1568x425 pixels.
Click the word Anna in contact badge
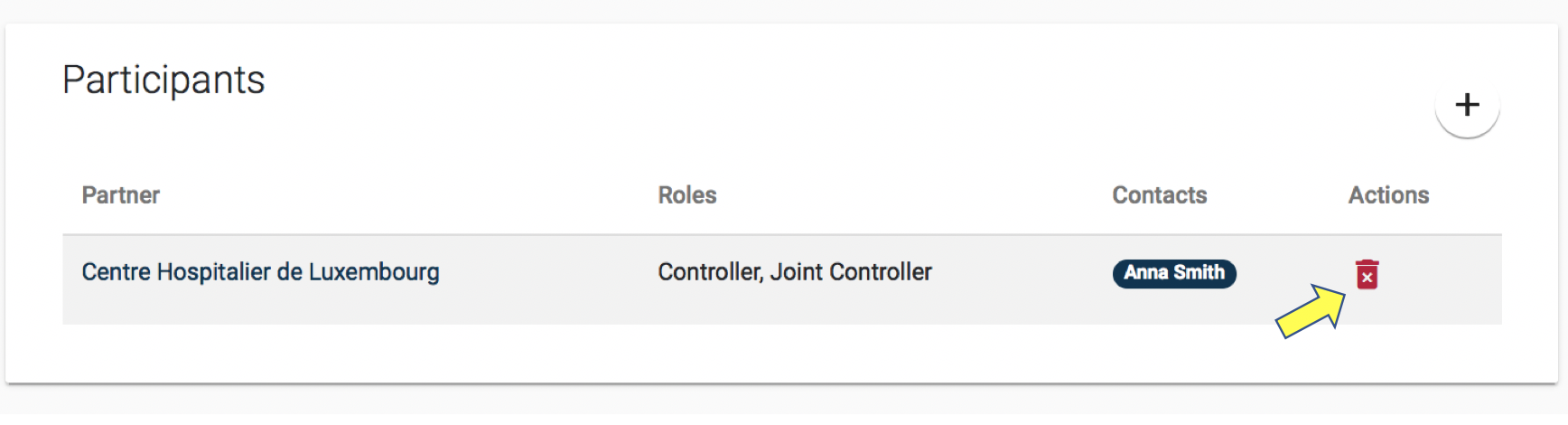point(1145,273)
